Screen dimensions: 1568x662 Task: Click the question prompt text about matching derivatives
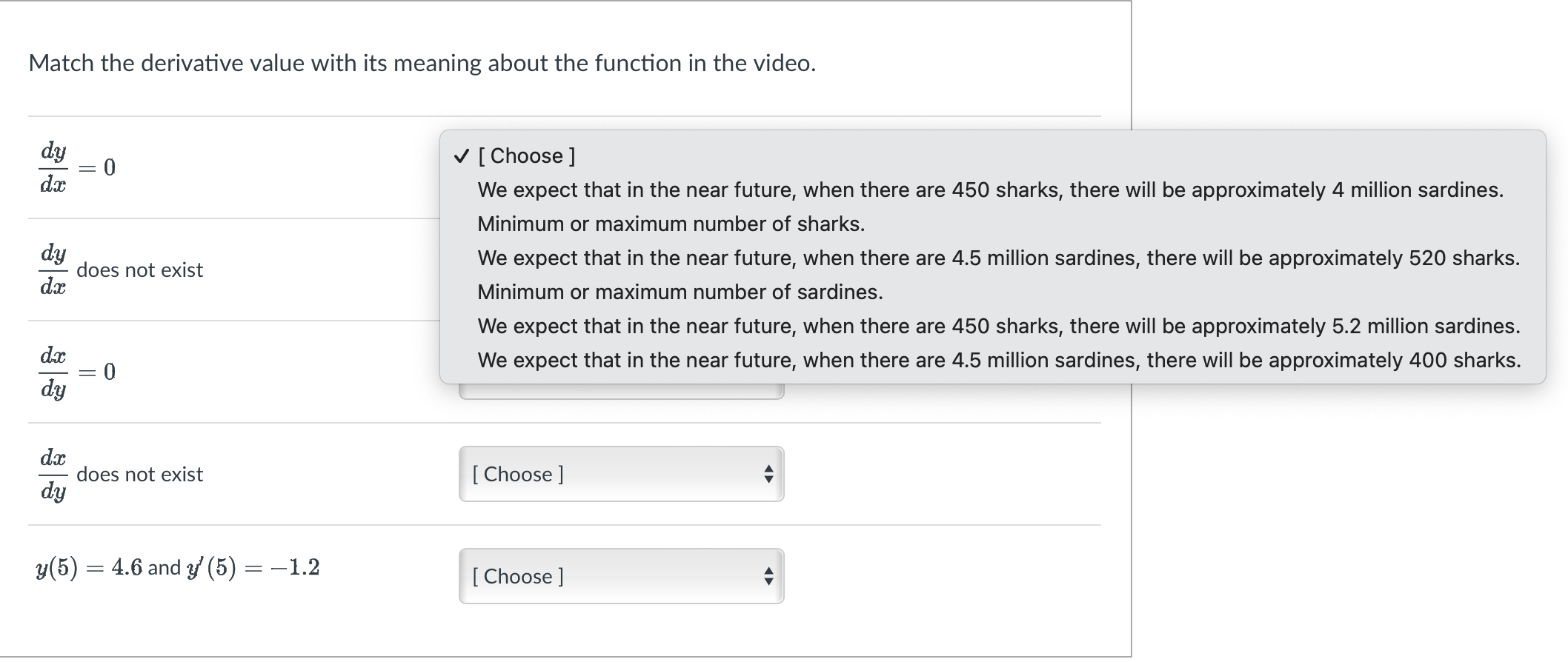422,63
